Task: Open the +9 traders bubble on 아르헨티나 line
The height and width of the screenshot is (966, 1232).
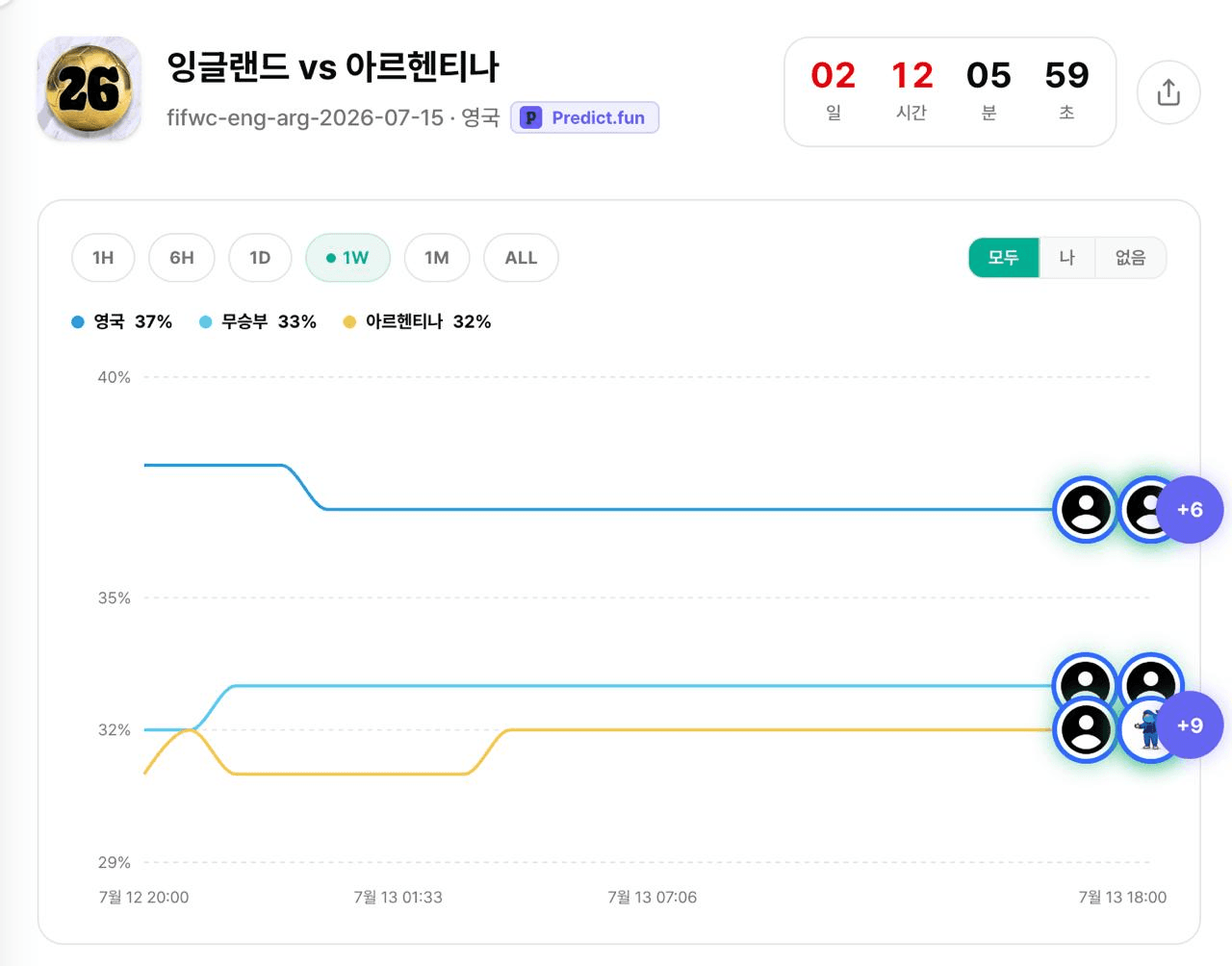Action: [x=1190, y=724]
